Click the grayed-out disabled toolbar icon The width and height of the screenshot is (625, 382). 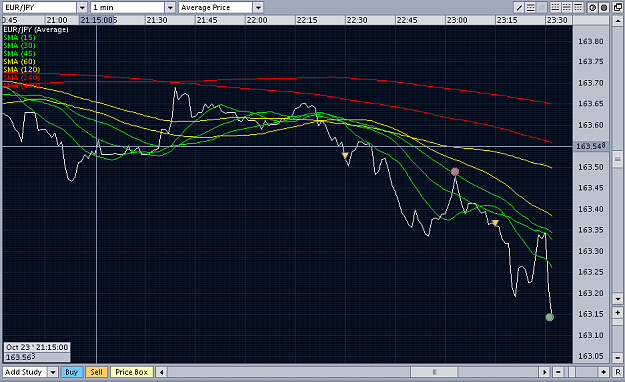(x=541, y=8)
